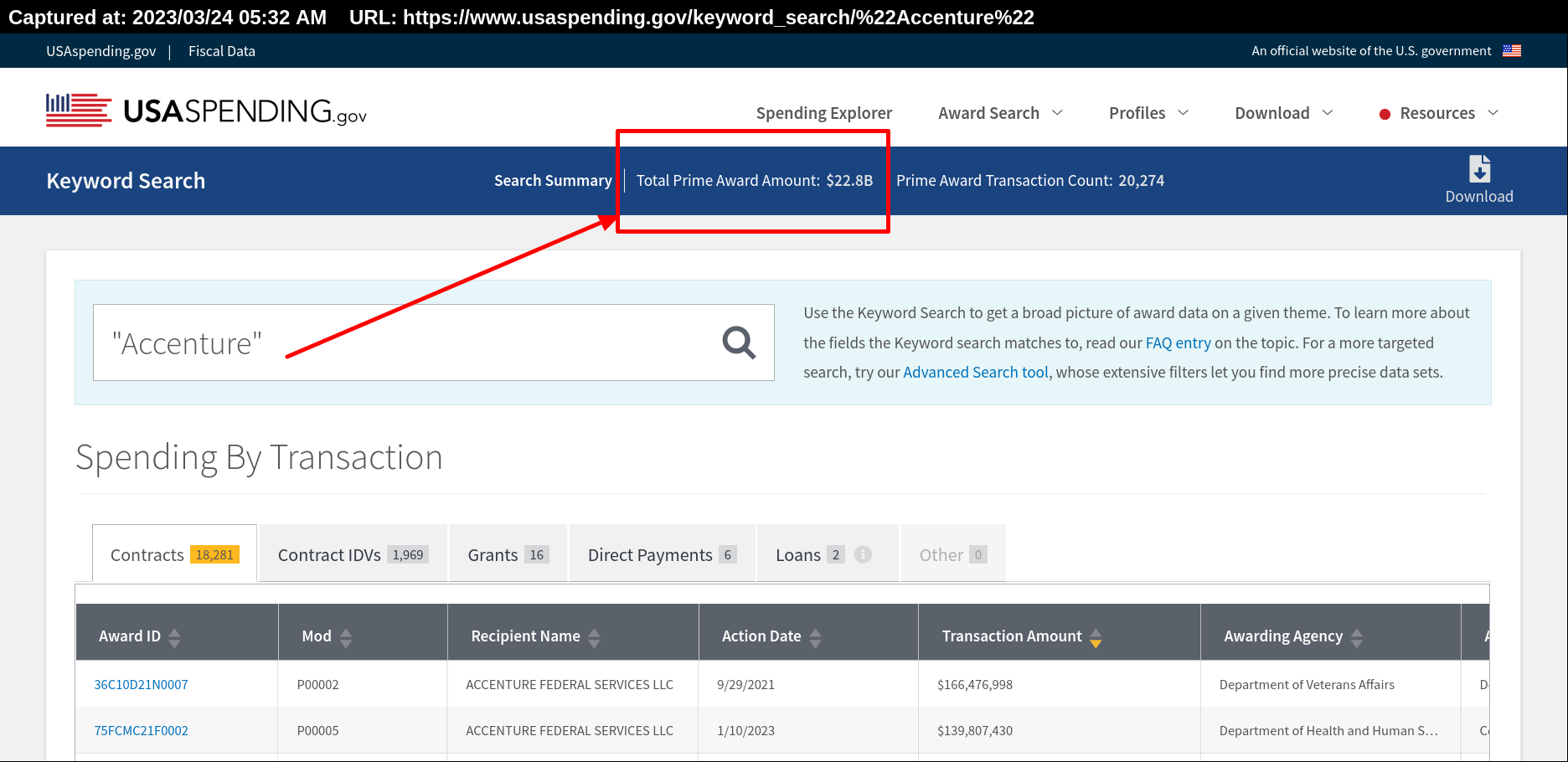Open award 75FCMC21F0002
Viewport: 1568px width, 762px height.
tap(141, 730)
